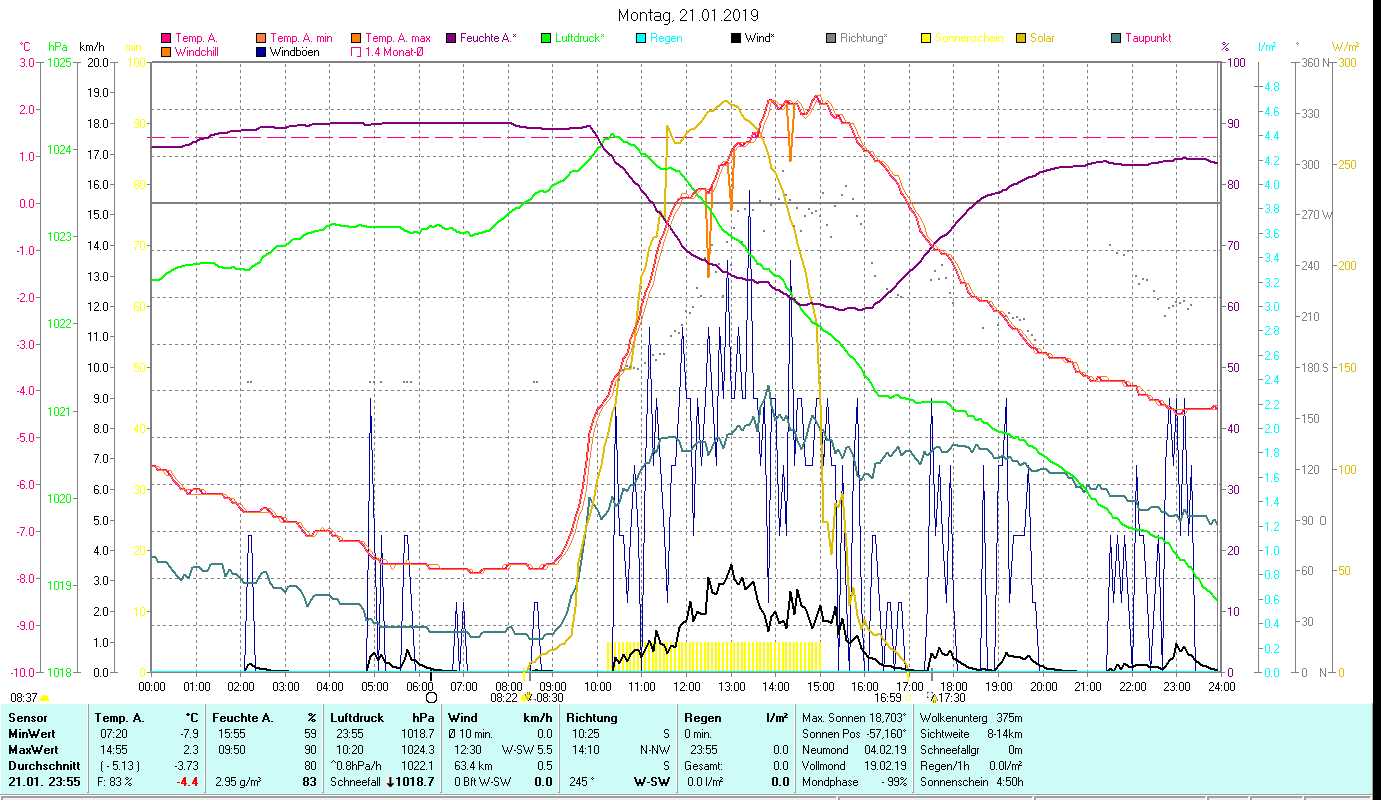Screen dimensions: 1381x800
Task: Click the 'Sichtweite' visibility row
Action: click(971, 734)
